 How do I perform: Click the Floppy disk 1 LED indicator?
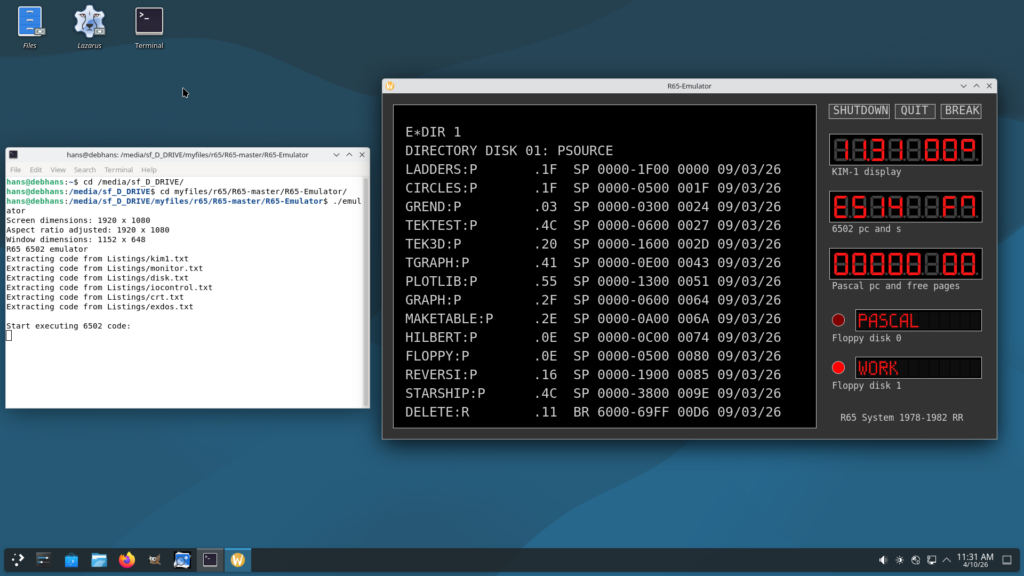tap(838, 368)
